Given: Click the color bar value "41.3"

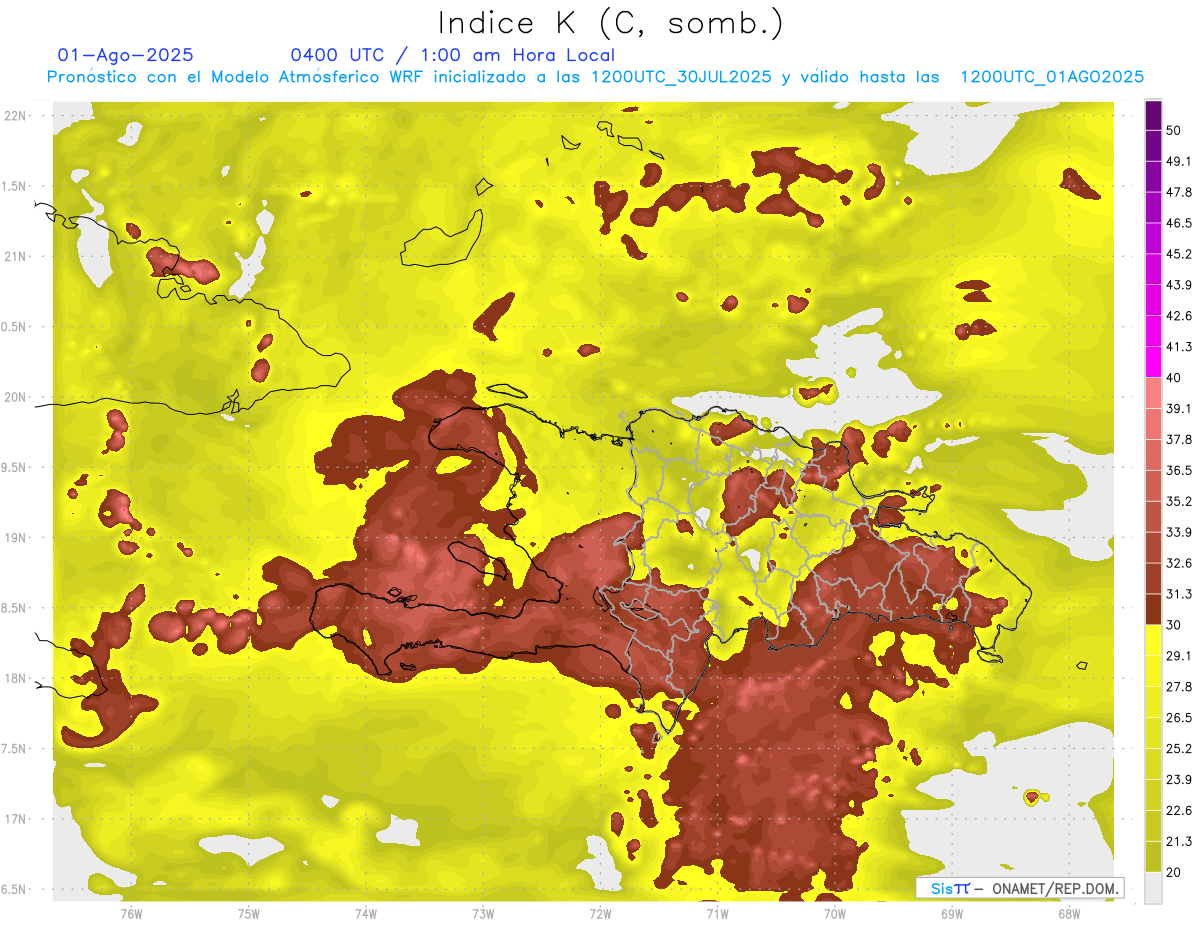Looking at the screenshot, I should (x=1178, y=347).
